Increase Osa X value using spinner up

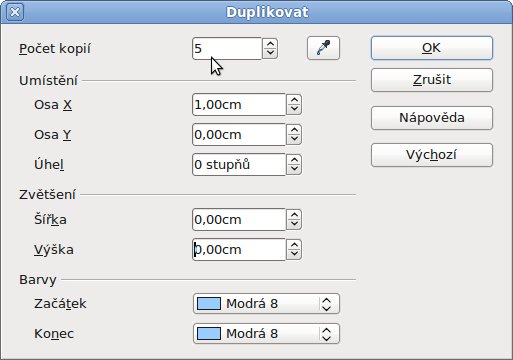click(x=294, y=100)
